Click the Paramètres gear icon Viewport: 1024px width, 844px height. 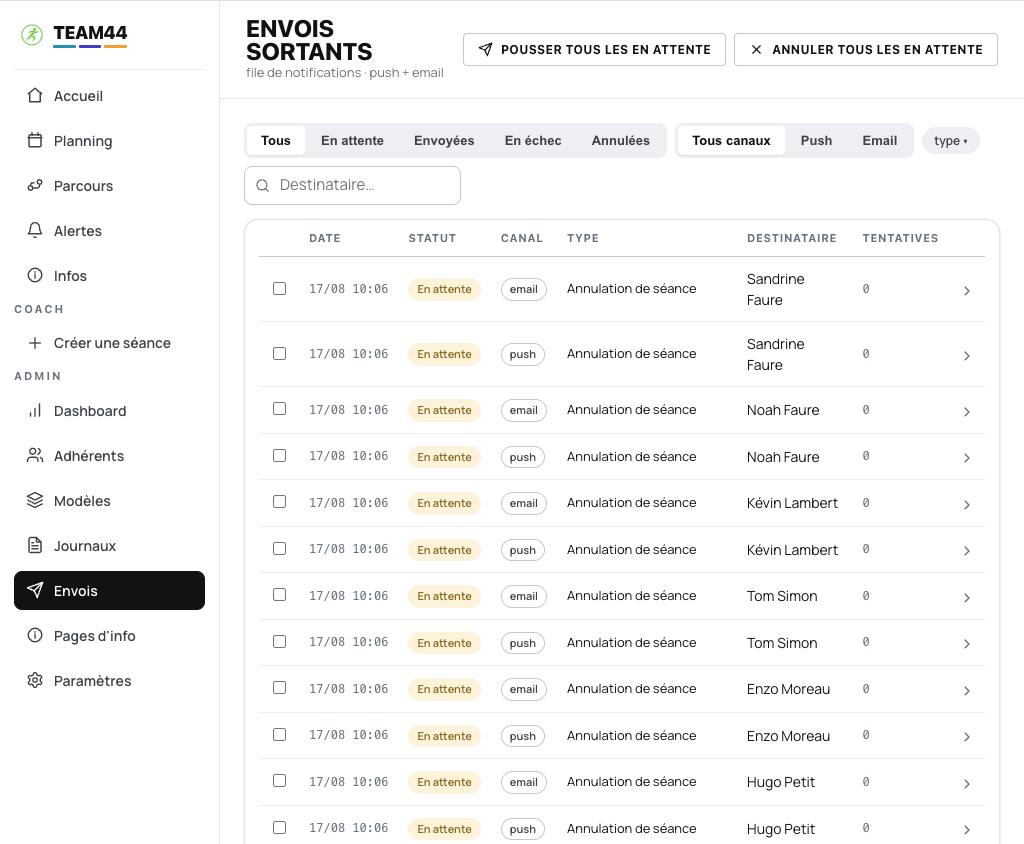tap(35, 681)
